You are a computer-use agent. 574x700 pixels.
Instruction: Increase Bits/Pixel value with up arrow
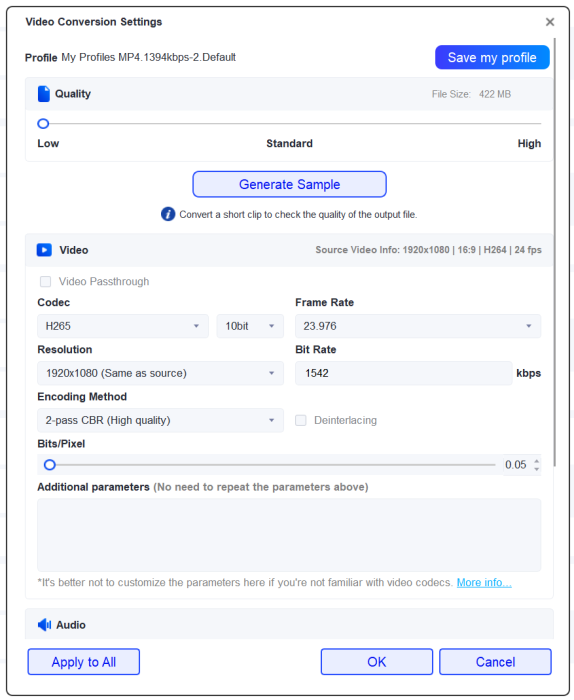click(537, 461)
